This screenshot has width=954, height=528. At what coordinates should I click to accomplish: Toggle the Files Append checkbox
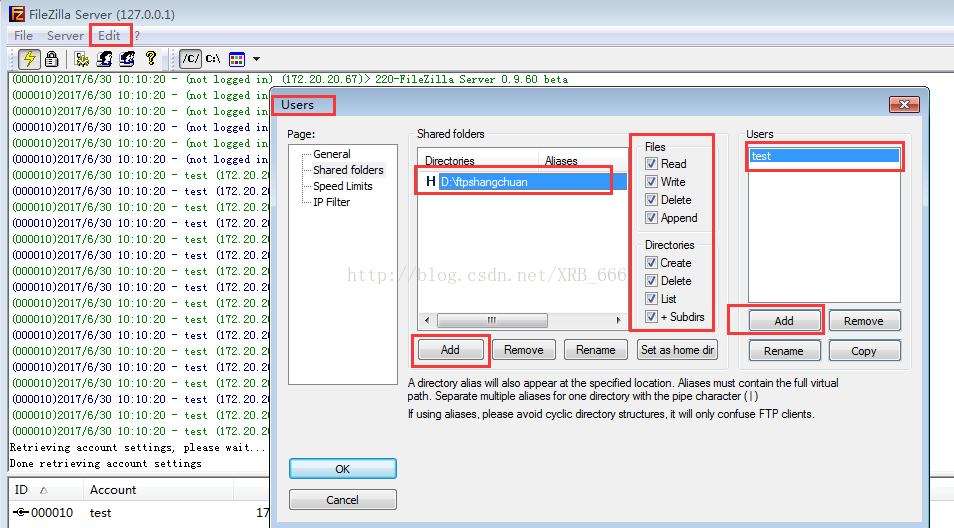point(652,218)
